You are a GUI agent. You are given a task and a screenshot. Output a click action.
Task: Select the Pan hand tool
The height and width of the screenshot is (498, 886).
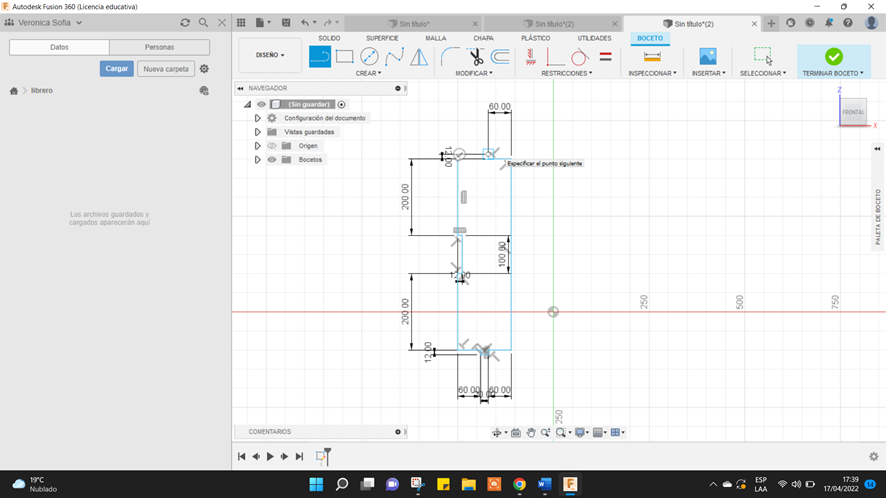coord(531,433)
